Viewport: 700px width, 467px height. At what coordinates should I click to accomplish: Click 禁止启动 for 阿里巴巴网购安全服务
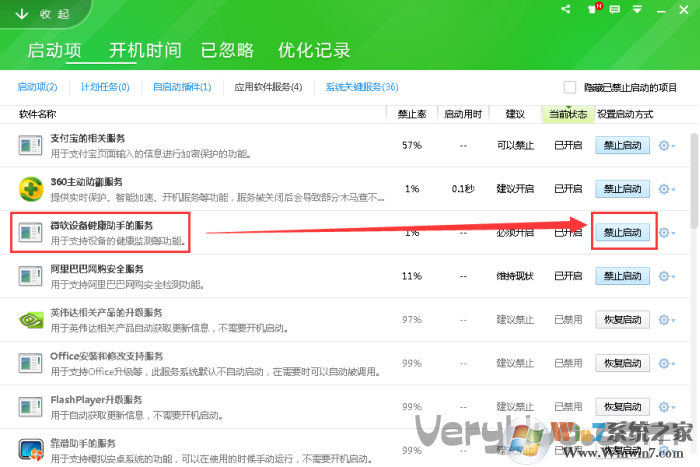[x=622, y=276]
